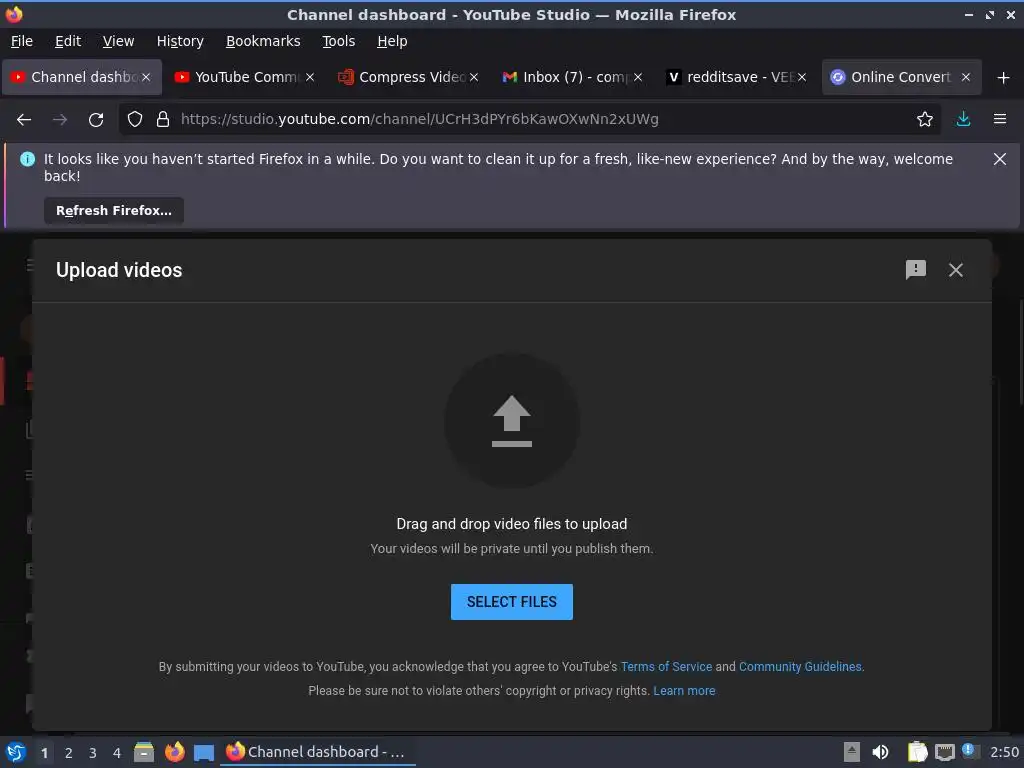Screen dimensions: 1024x768
Task: Switch to the Online Convert tab
Action: coord(901,77)
